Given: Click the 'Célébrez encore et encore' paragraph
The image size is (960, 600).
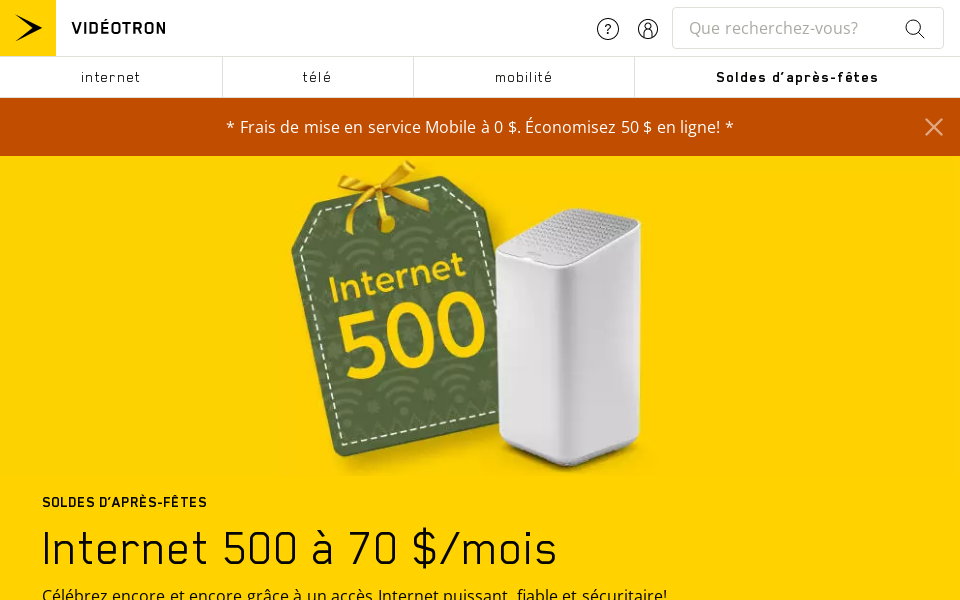Looking at the screenshot, I should (354, 594).
